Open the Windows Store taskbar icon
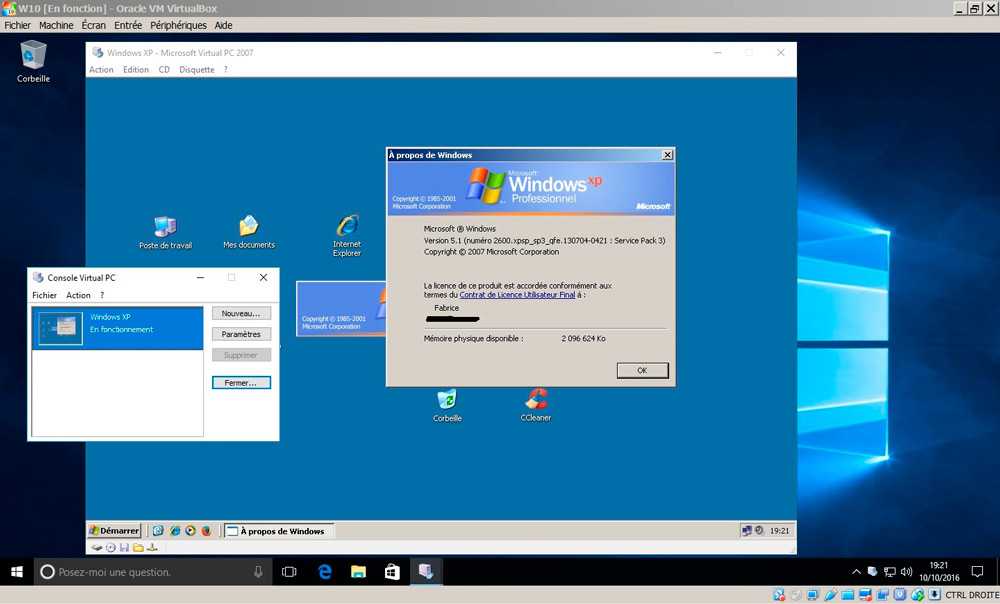Viewport: 1000px width, 604px height. click(392, 572)
